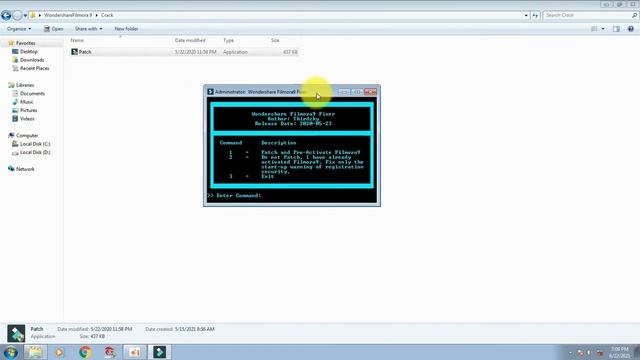Open Windows Media Player from the taskbar

point(60,352)
